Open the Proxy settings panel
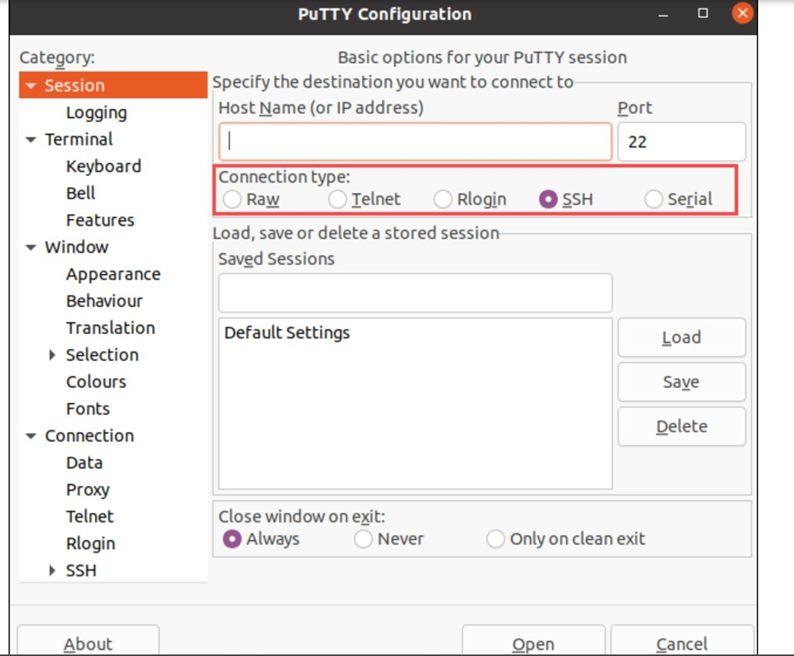 [88, 490]
